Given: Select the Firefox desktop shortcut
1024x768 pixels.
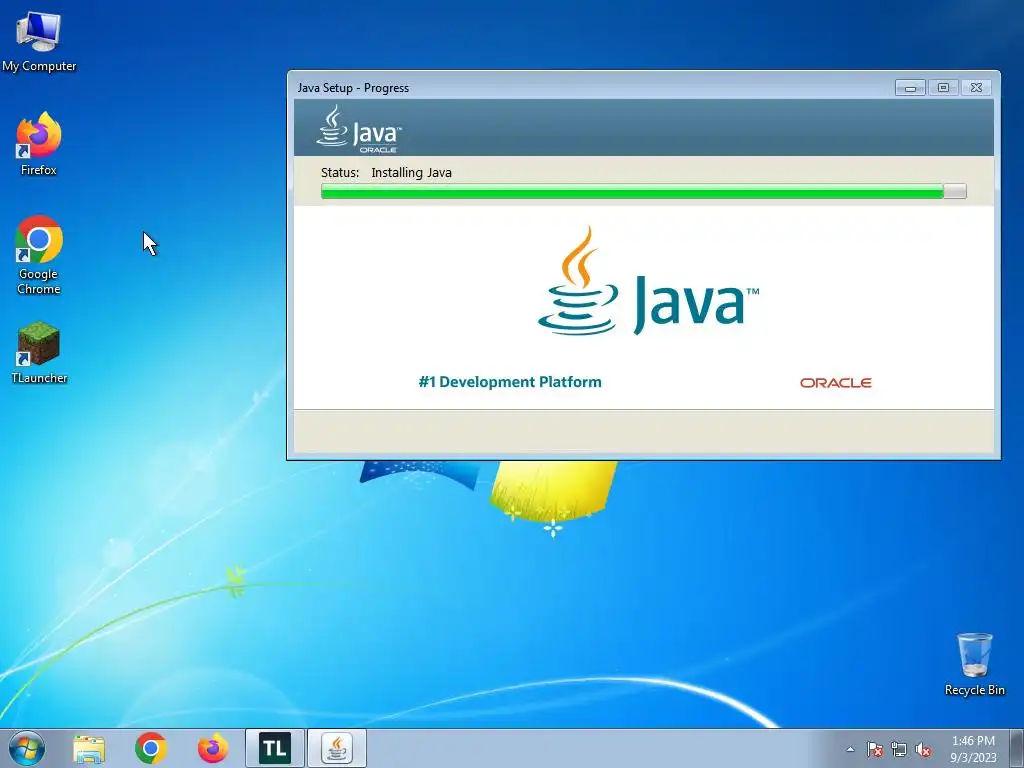Looking at the screenshot, I should (39, 143).
